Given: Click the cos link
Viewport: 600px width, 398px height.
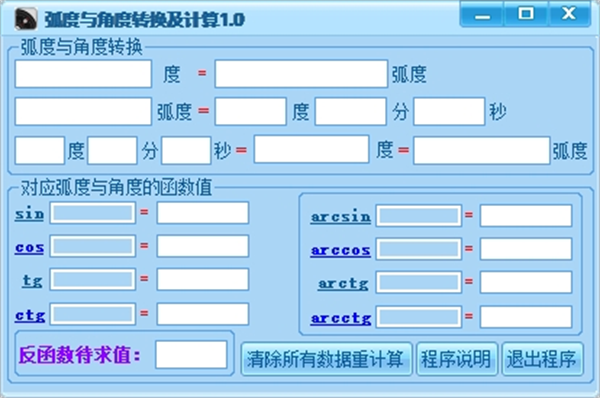Looking at the screenshot, I should click(29, 248).
